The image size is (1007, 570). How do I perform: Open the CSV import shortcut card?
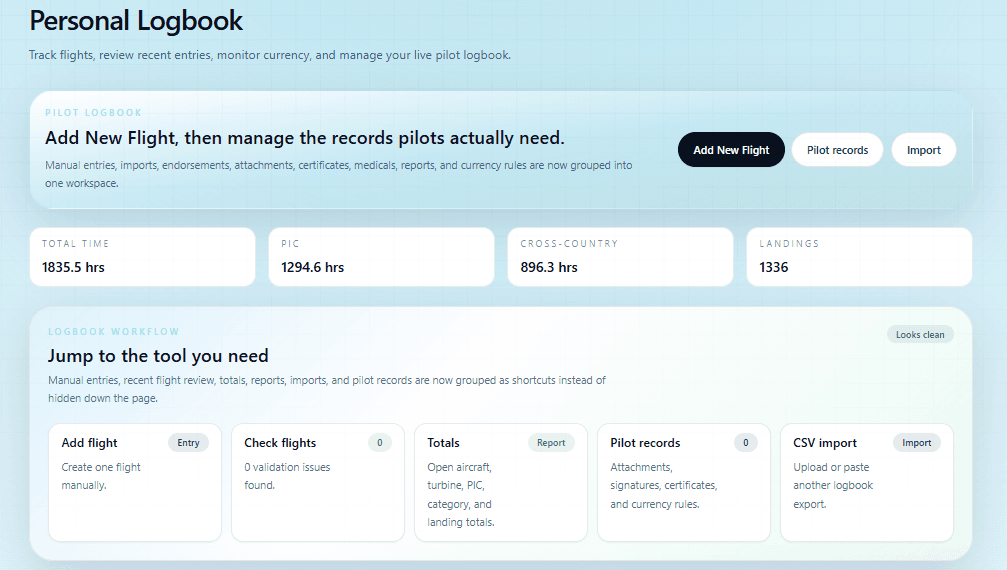click(x=867, y=482)
